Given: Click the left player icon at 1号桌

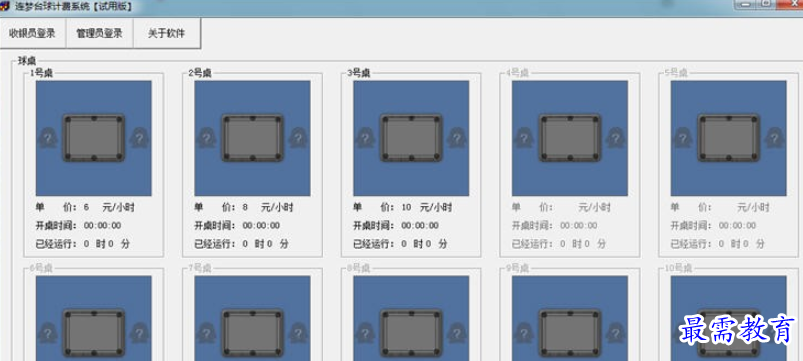Looking at the screenshot, I should point(48,138).
